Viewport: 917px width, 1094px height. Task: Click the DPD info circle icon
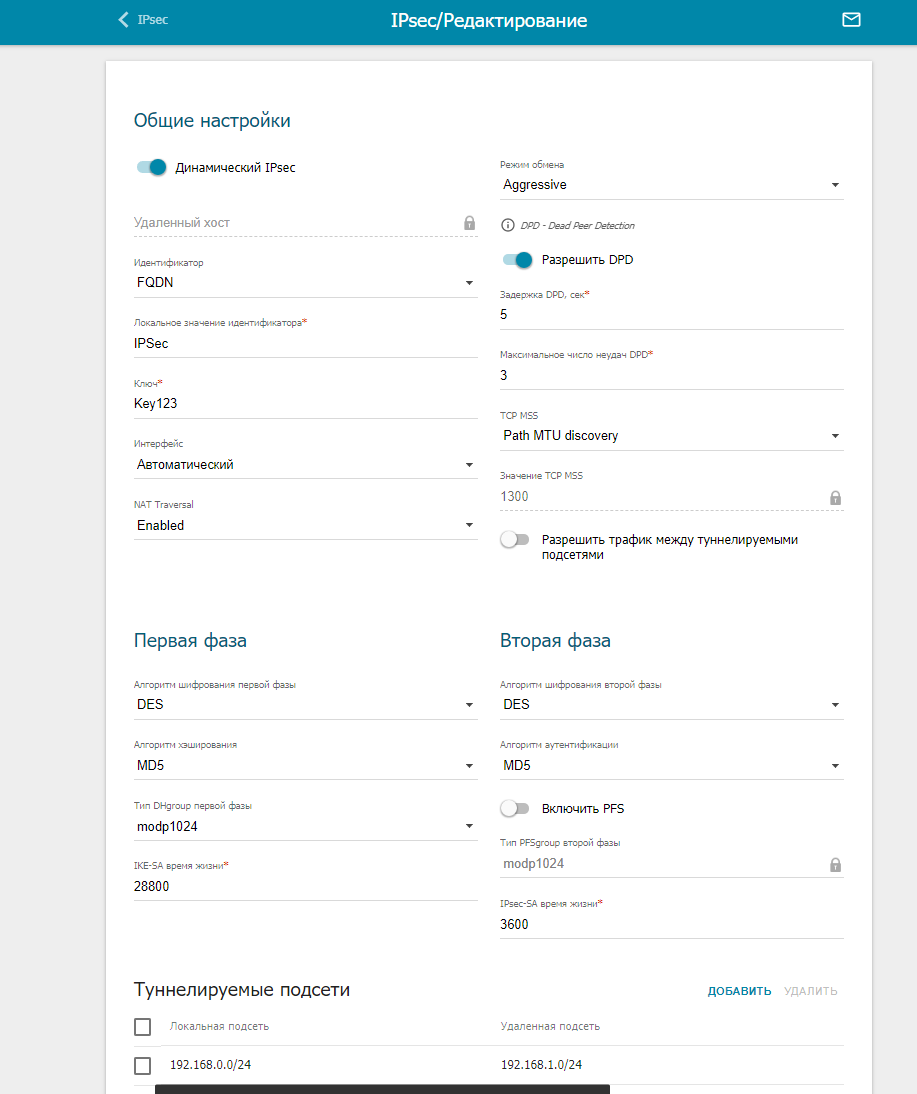click(x=507, y=226)
